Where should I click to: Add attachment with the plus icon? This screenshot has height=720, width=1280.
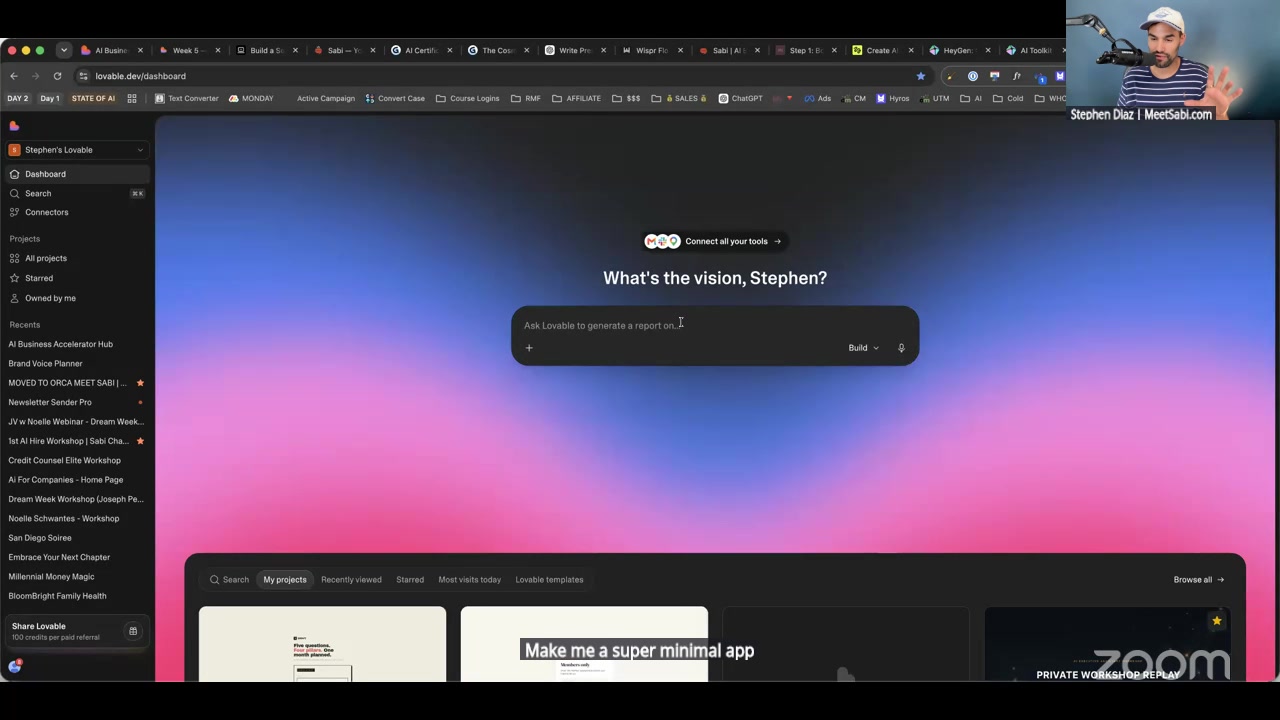click(529, 348)
